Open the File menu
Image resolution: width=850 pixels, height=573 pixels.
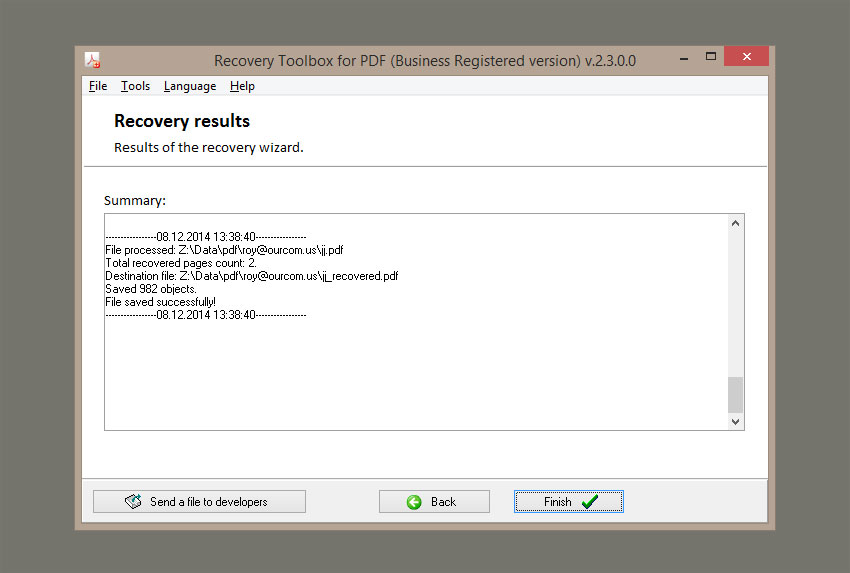(98, 86)
